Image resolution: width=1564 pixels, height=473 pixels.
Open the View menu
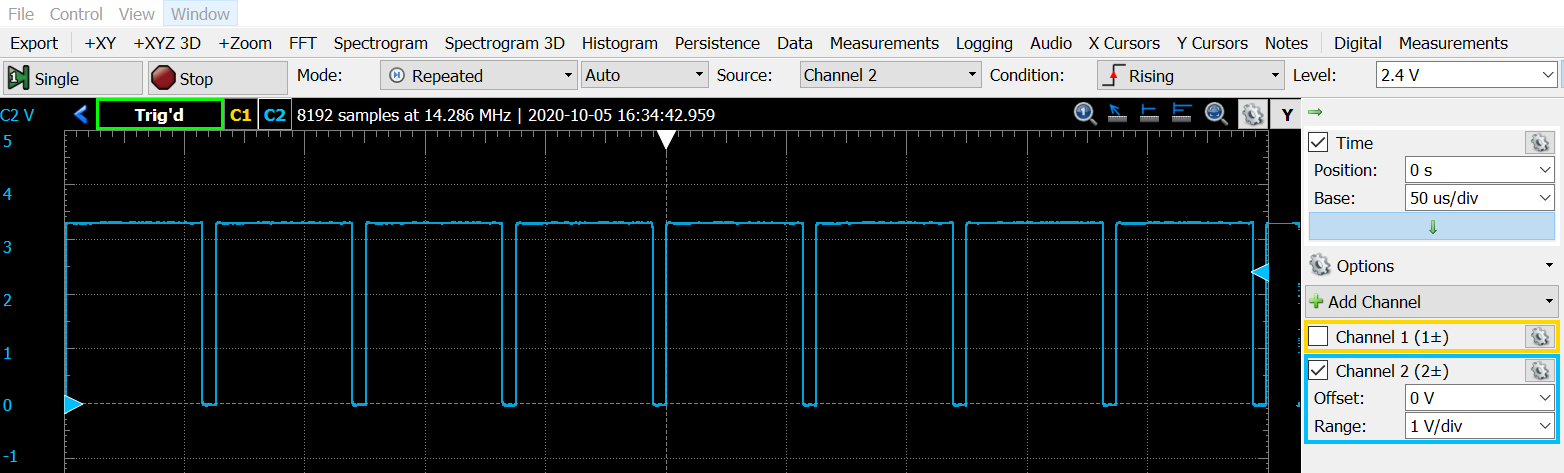136,14
